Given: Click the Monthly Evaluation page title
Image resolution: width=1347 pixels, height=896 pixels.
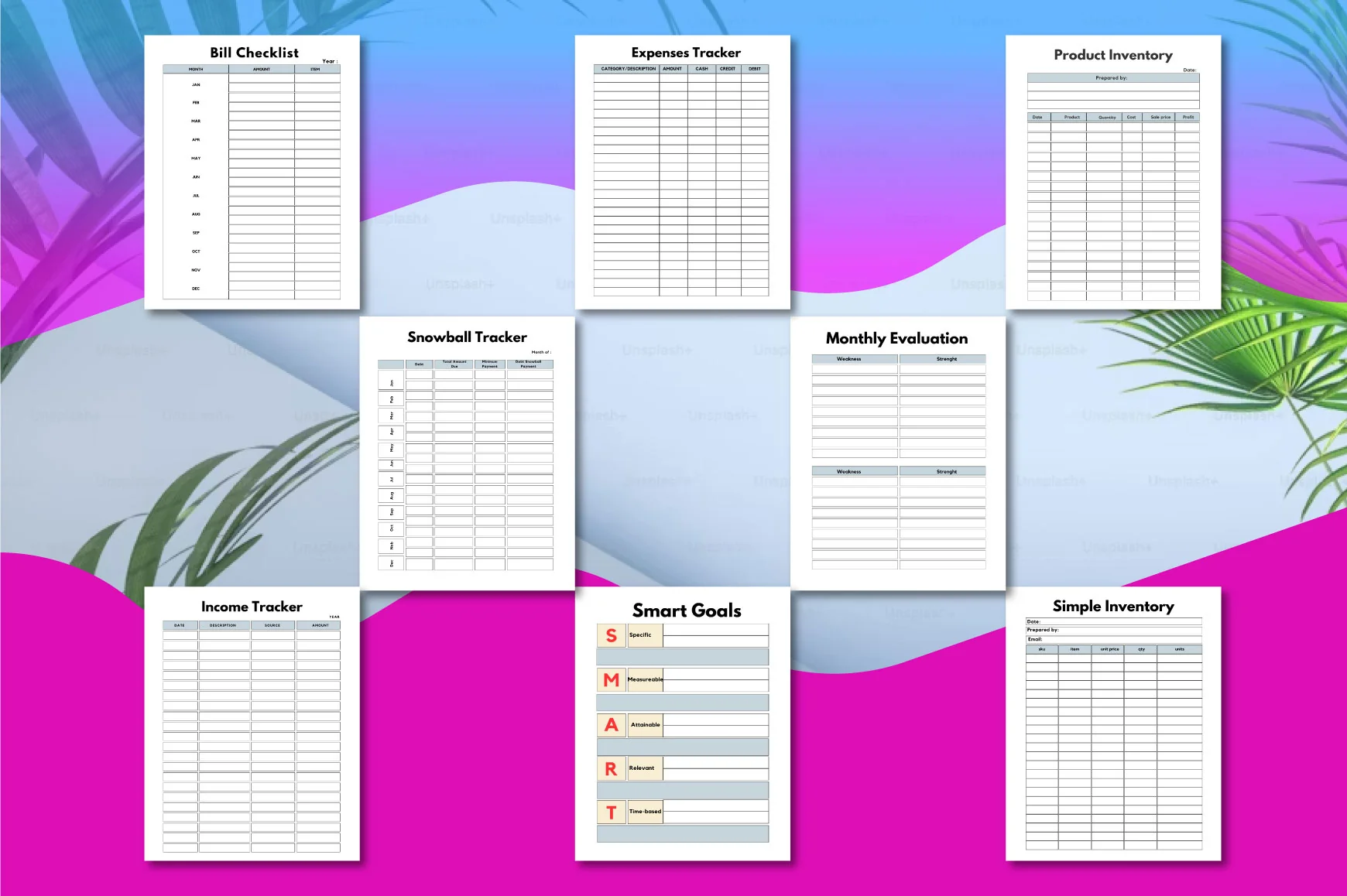Looking at the screenshot, I should [x=896, y=338].
